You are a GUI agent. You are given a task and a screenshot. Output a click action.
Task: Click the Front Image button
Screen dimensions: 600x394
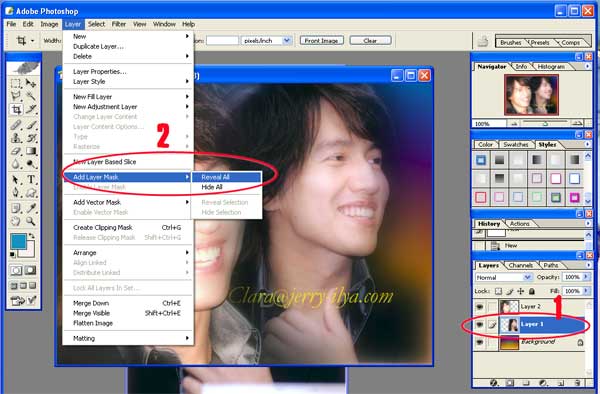click(322, 41)
